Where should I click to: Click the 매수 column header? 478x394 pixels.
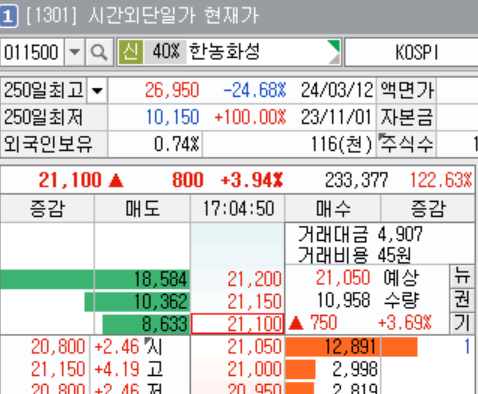point(333,209)
